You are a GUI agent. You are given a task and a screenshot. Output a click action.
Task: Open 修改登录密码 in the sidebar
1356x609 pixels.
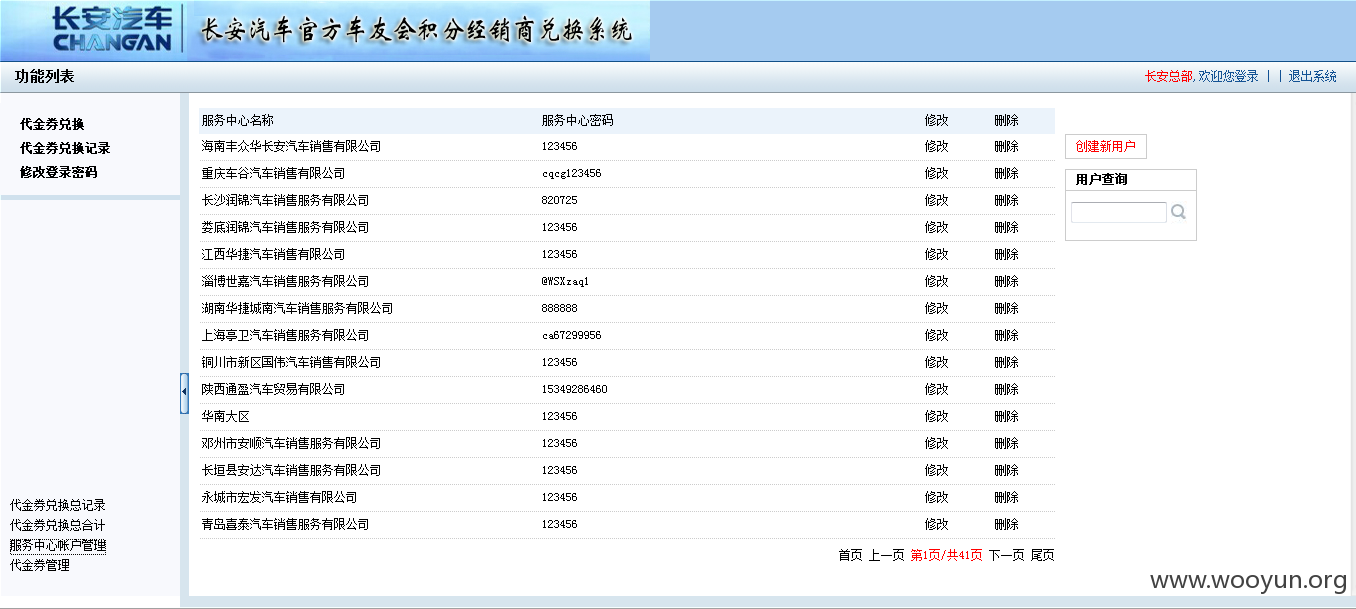59,172
